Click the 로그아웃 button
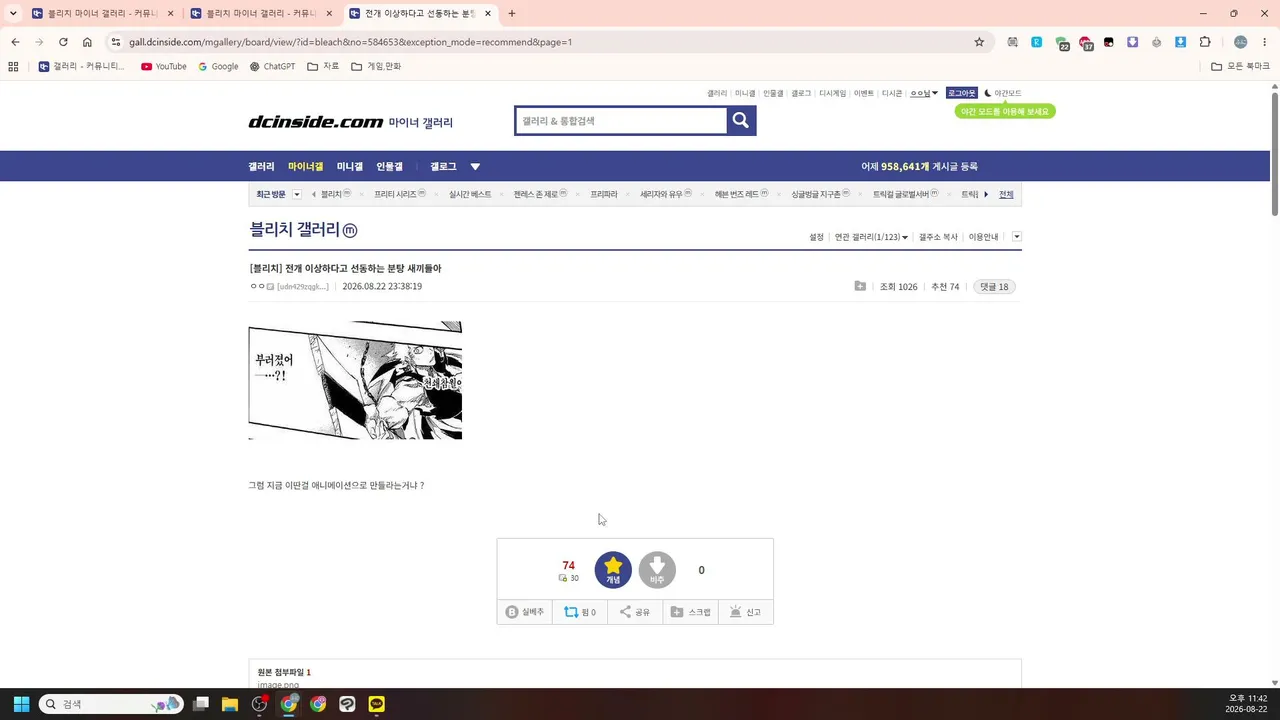Image resolution: width=1280 pixels, height=720 pixels. click(x=962, y=93)
